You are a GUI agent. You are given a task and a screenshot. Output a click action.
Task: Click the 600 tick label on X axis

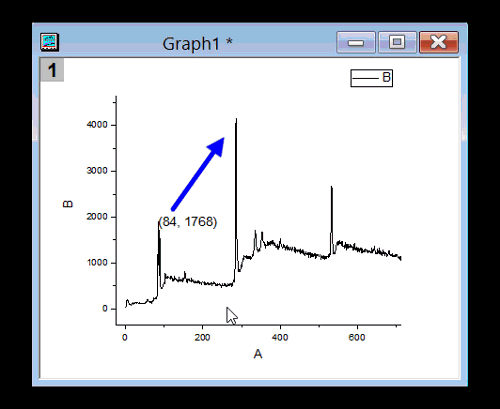pos(357,337)
